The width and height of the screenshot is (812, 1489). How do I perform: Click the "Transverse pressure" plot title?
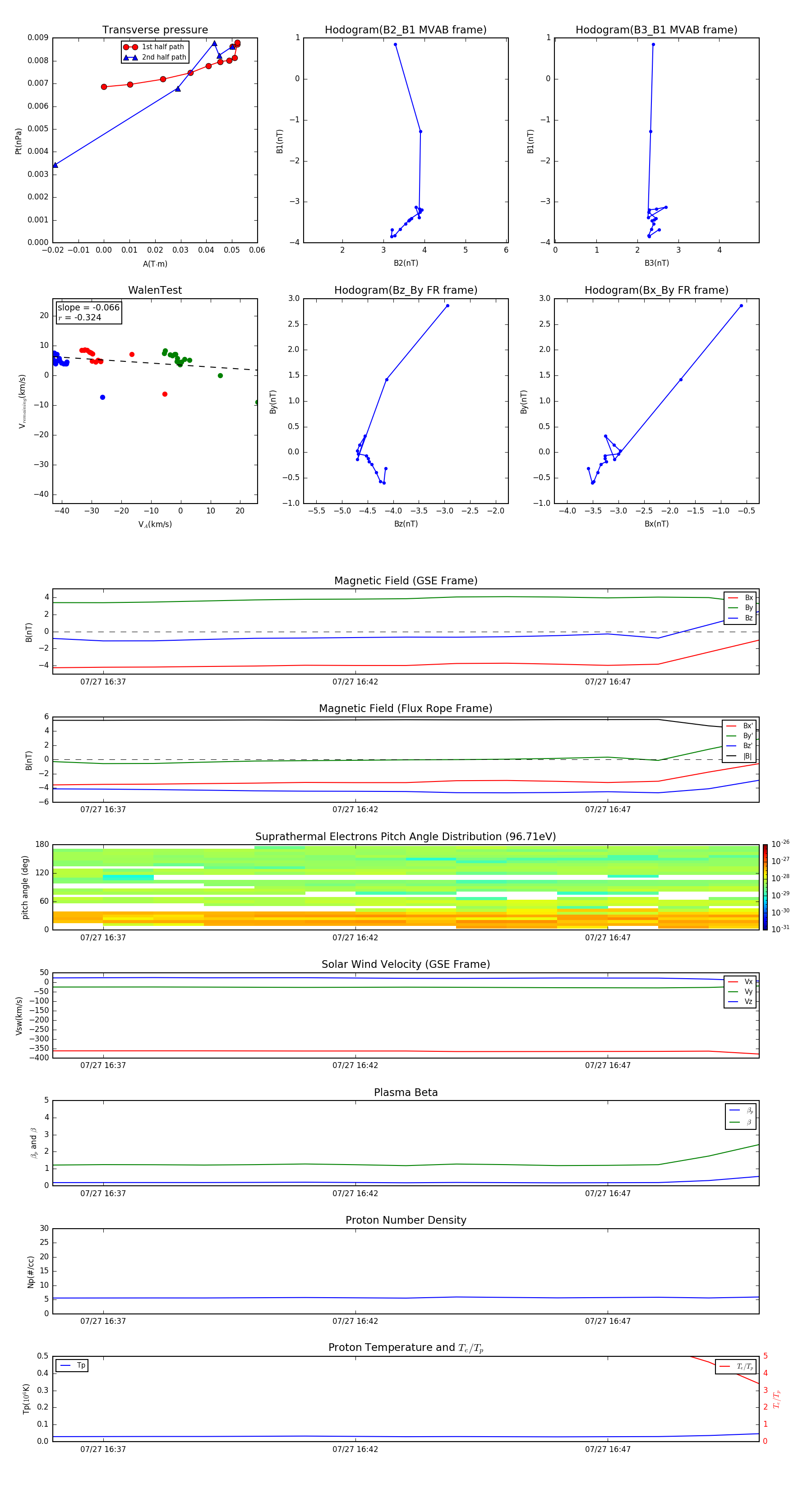[x=155, y=29]
